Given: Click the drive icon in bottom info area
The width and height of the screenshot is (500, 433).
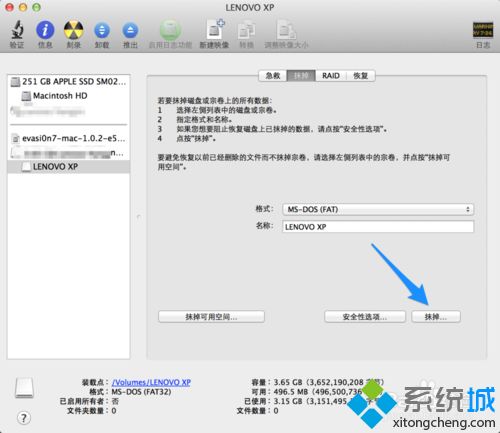Looking at the screenshot, I should pos(24,388).
